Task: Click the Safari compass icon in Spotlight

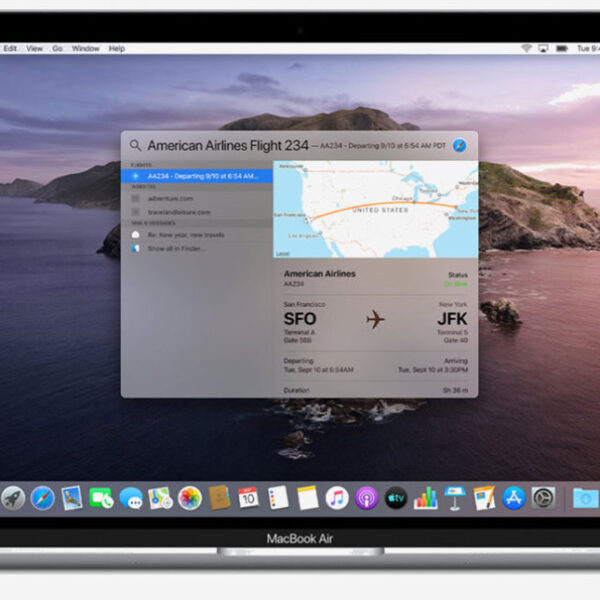Action: pos(459,145)
